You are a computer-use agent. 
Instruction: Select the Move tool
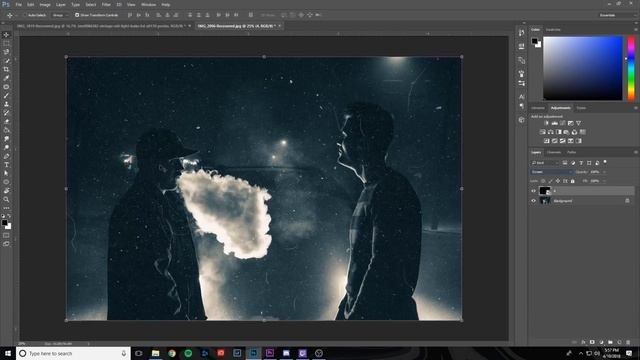point(6,35)
